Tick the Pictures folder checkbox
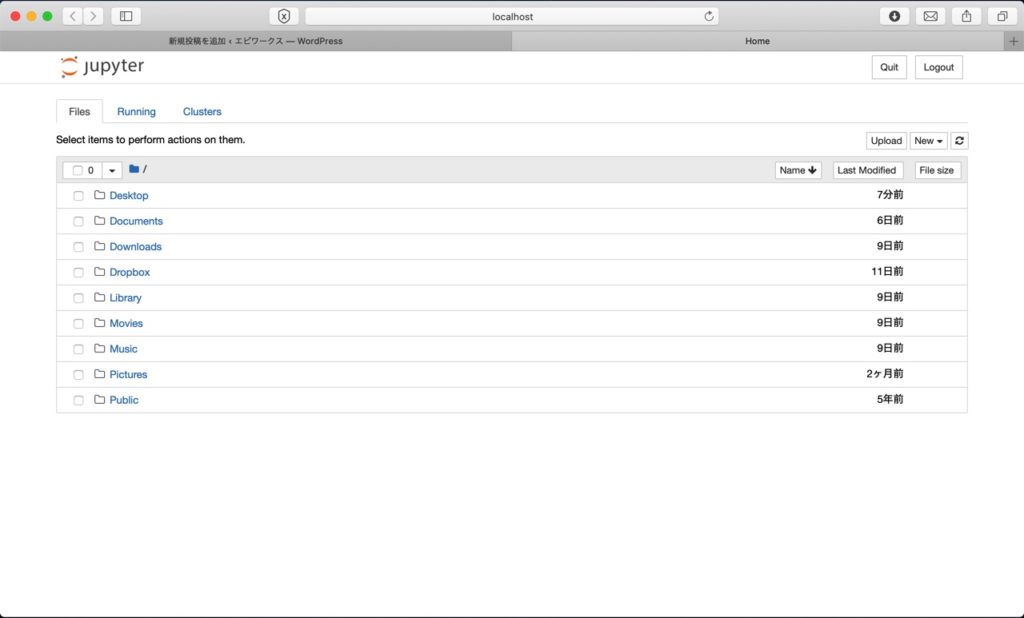 (x=78, y=375)
